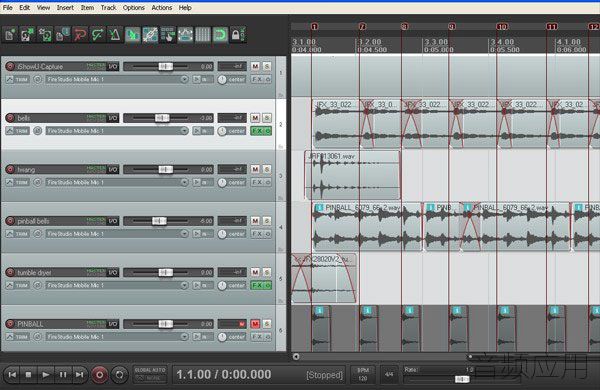Open the Actions menu
Screen dimensions: 600x390
click(x=161, y=7)
